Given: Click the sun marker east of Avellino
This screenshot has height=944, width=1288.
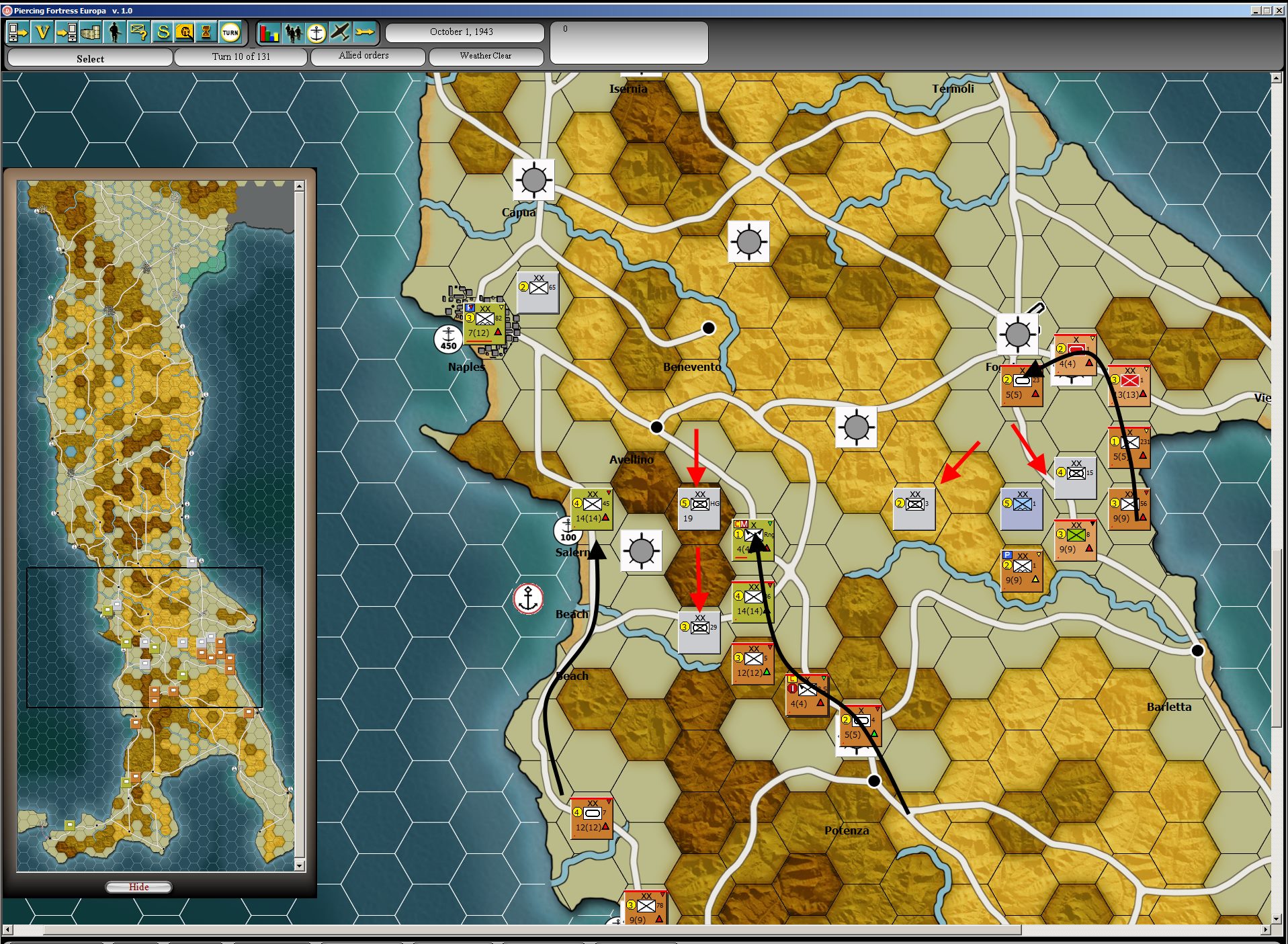Looking at the screenshot, I should pos(856,427).
